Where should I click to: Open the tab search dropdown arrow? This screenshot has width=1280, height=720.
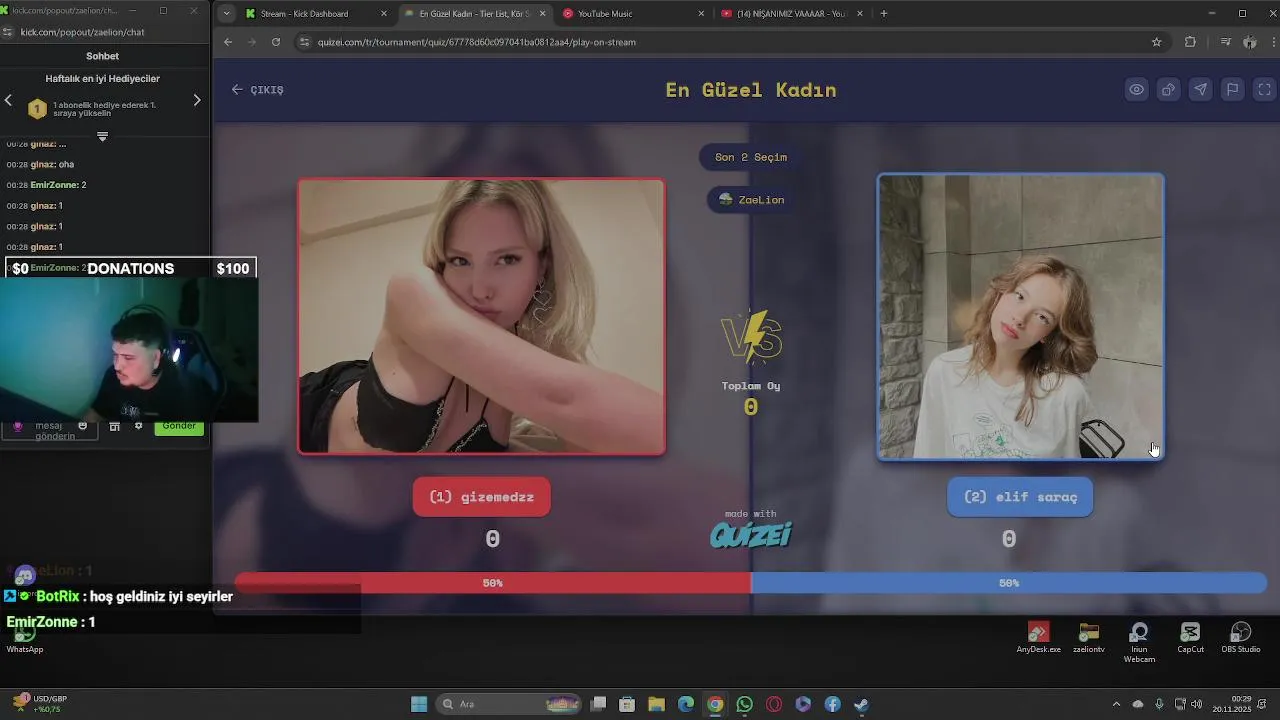click(226, 14)
